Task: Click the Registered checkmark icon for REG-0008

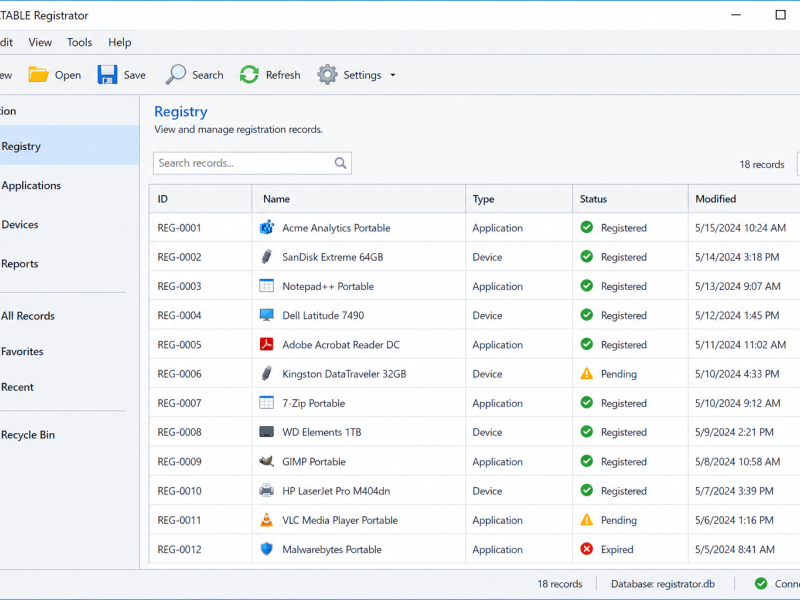Action: pos(587,432)
